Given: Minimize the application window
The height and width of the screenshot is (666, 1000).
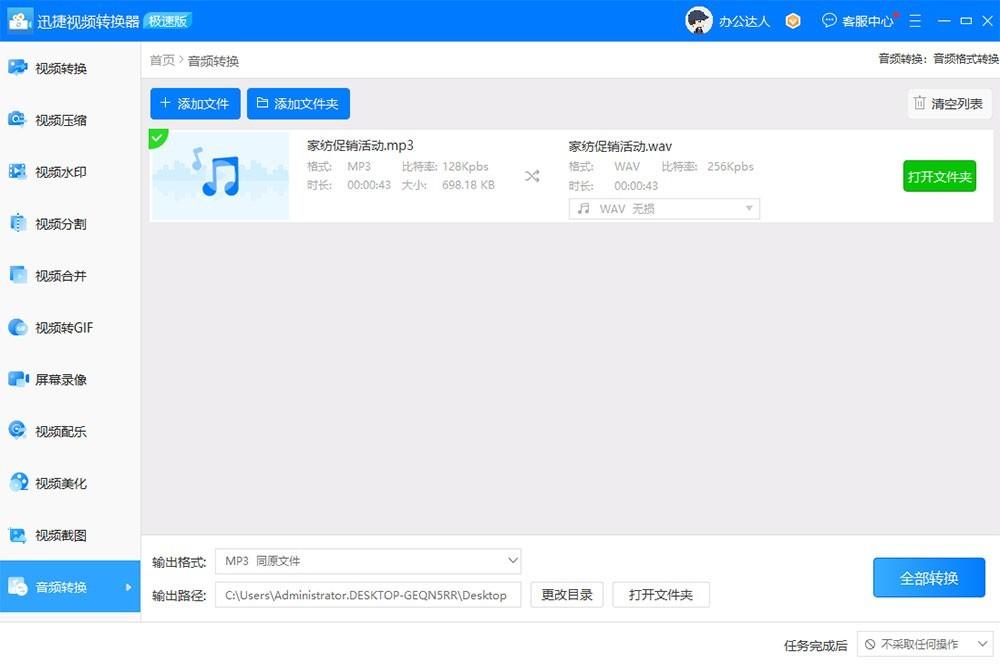Looking at the screenshot, I should tap(945, 21).
